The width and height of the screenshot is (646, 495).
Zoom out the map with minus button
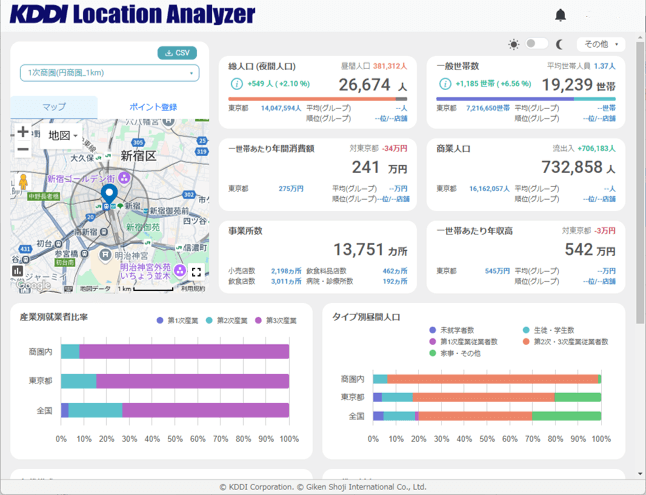point(23,149)
